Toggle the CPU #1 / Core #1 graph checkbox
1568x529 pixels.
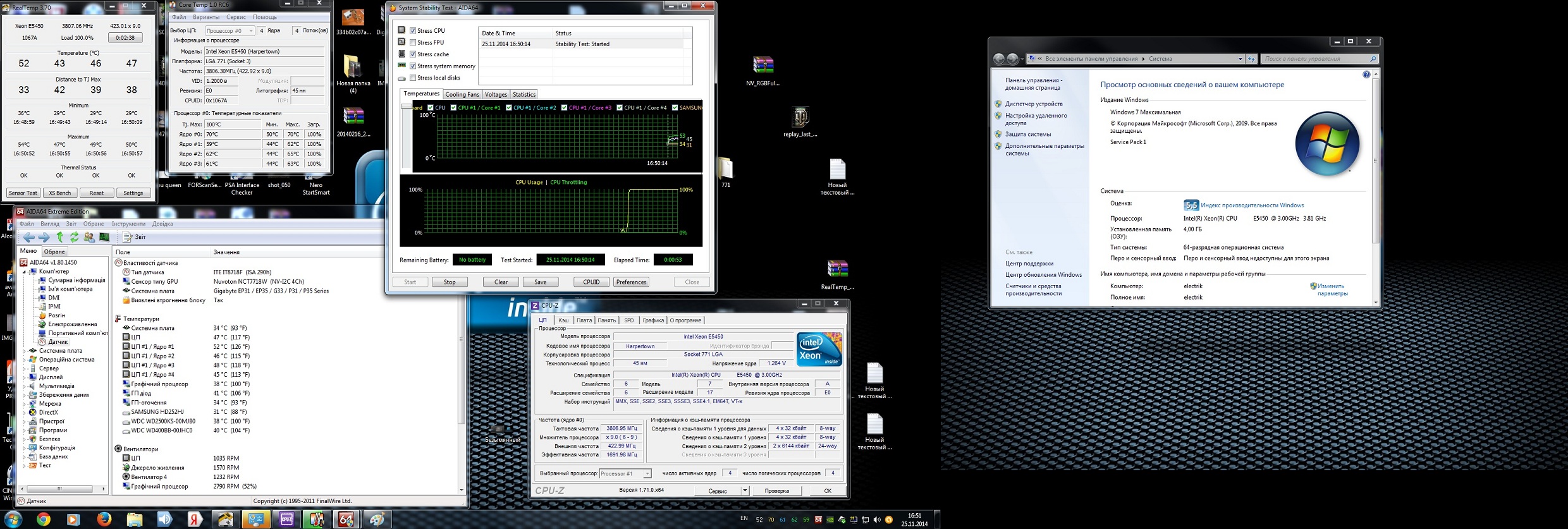point(453,107)
